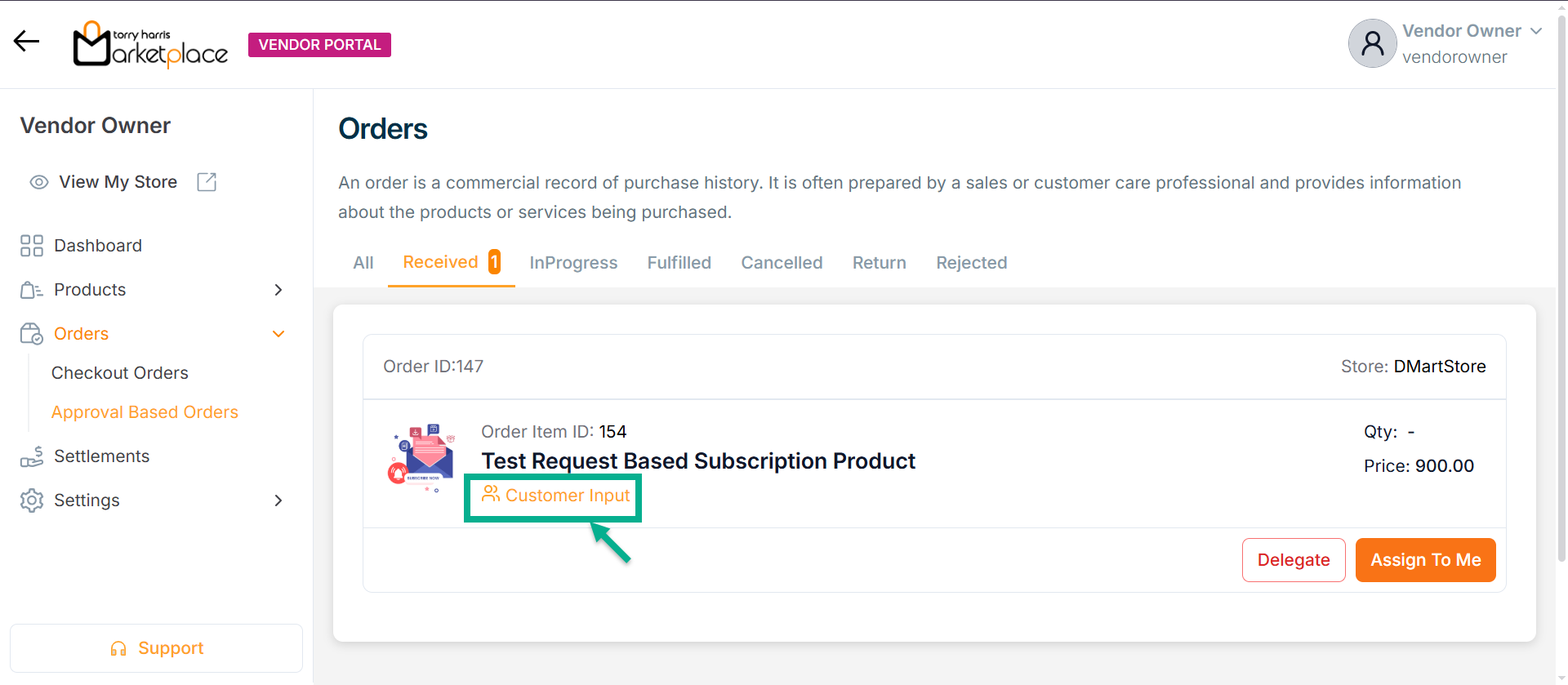Click the Dashboard grid icon
The height and width of the screenshot is (685, 1568).
point(32,246)
